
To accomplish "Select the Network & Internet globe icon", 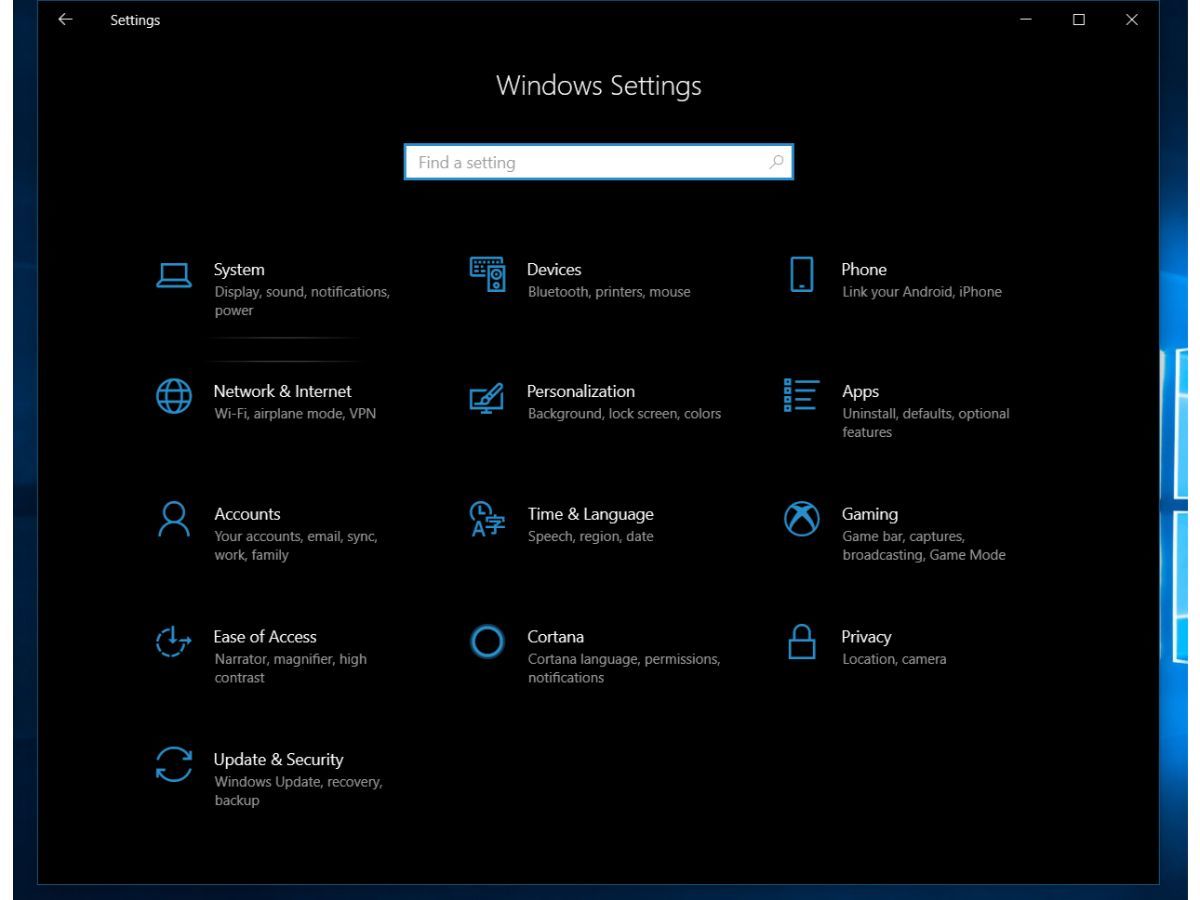I will [173, 396].
